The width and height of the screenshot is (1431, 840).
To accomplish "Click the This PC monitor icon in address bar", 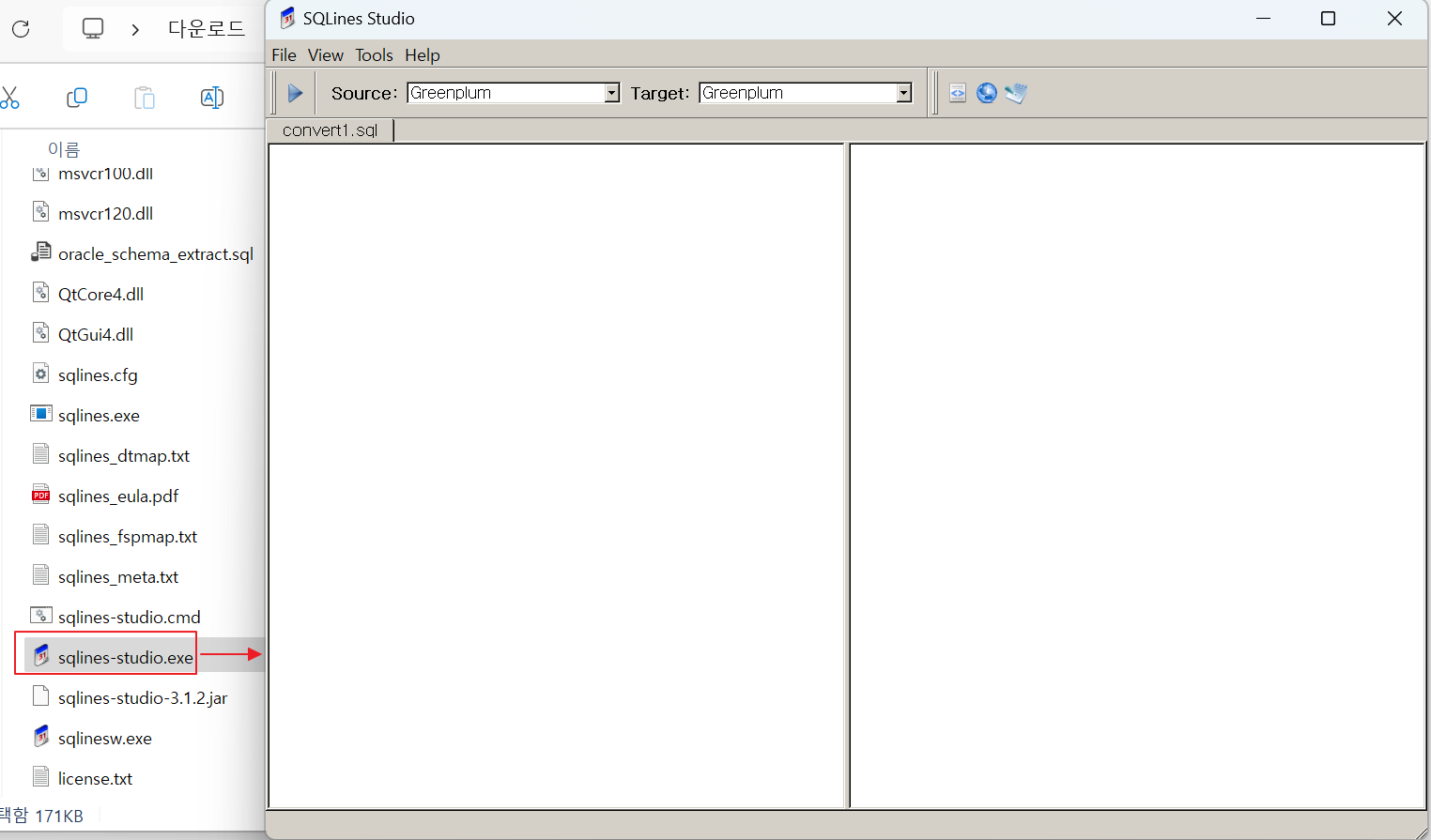I will 93,28.
